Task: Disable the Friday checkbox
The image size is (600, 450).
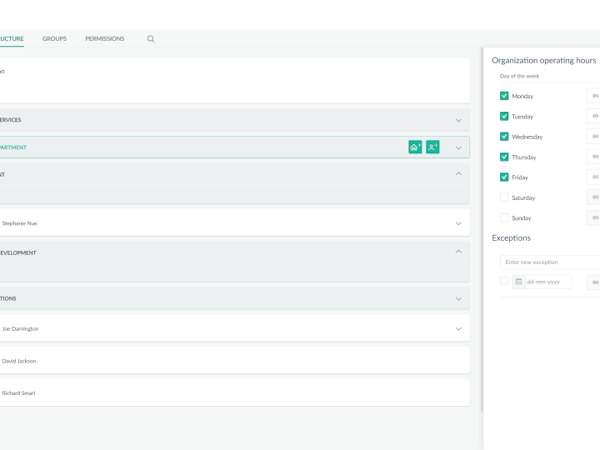Action: (504, 177)
